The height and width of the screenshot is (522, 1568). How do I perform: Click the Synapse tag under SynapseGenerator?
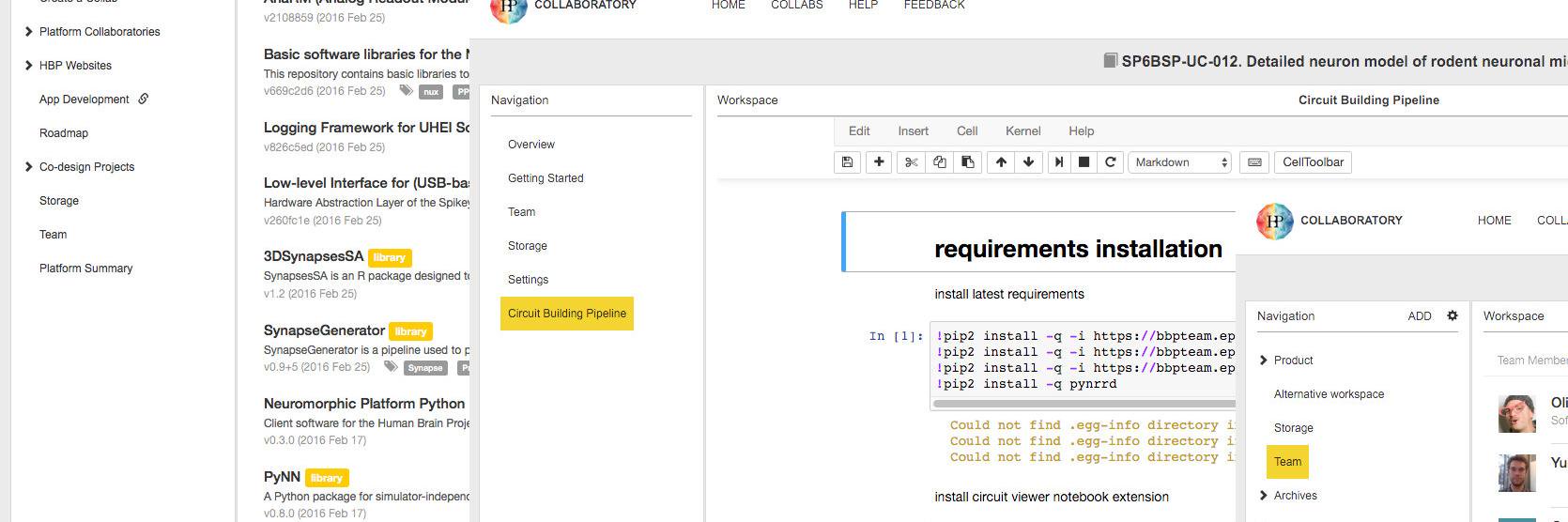(425, 368)
